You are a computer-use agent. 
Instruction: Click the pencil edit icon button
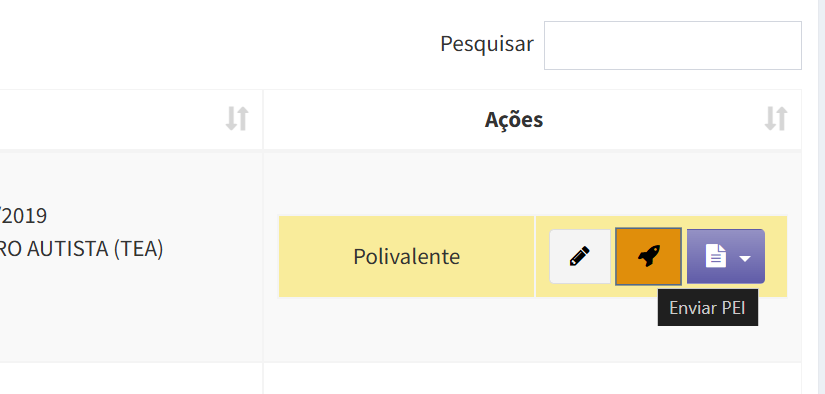580,257
